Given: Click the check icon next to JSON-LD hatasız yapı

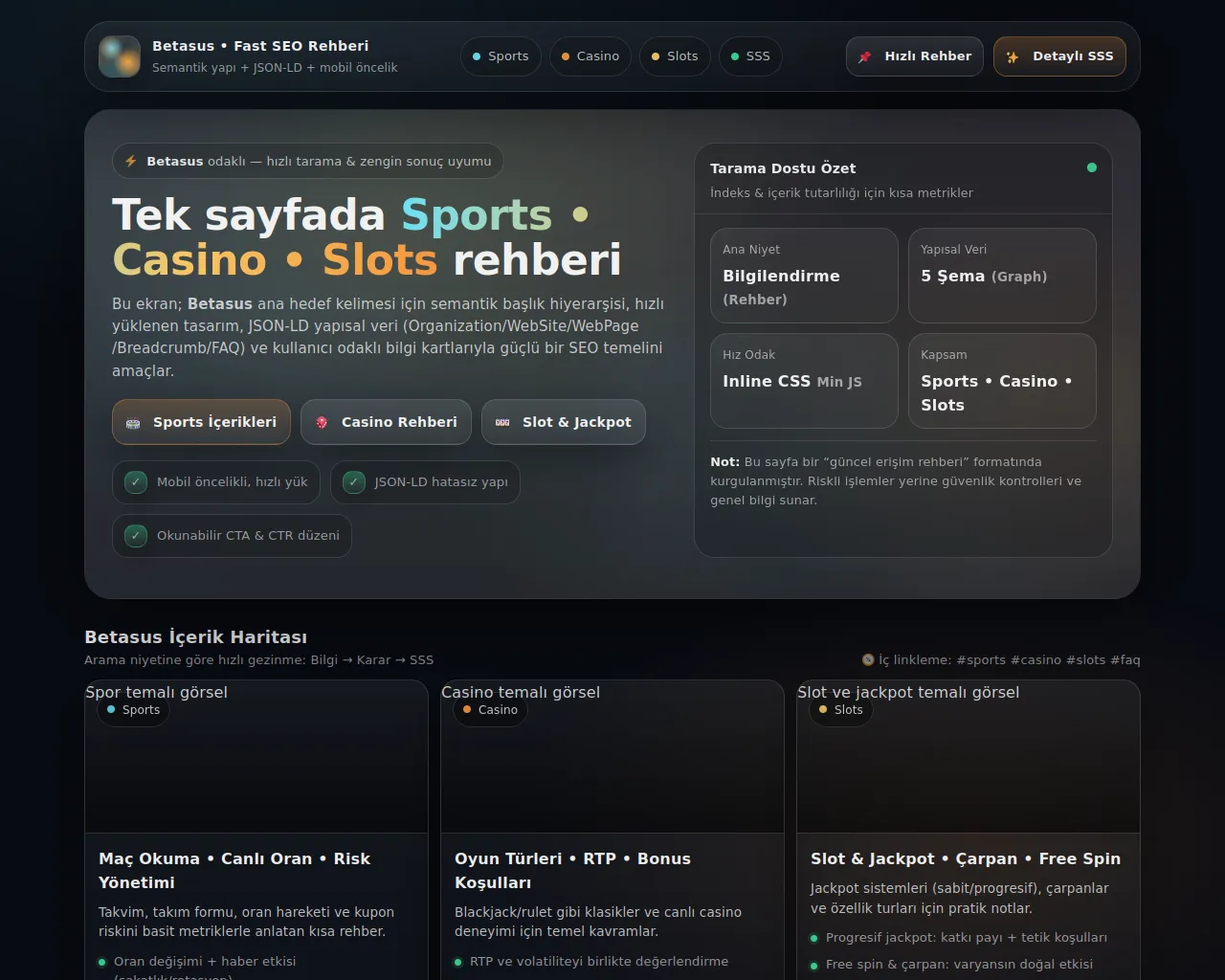Looking at the screenshot, I should click(x=354, y=482).
